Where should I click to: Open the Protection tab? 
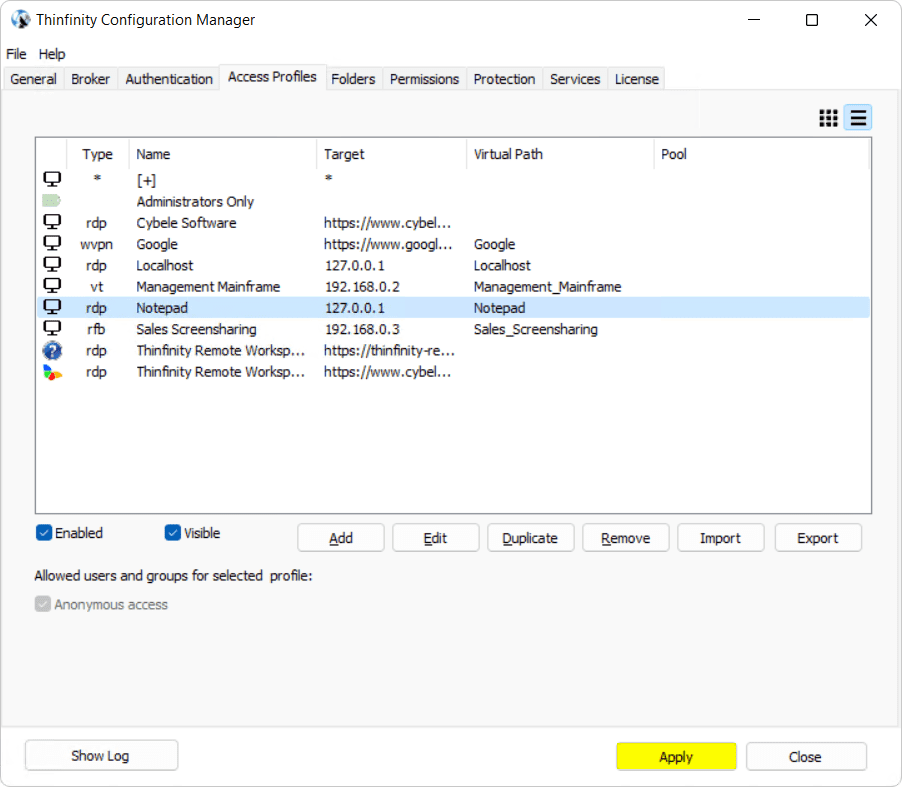pos(504,79)
